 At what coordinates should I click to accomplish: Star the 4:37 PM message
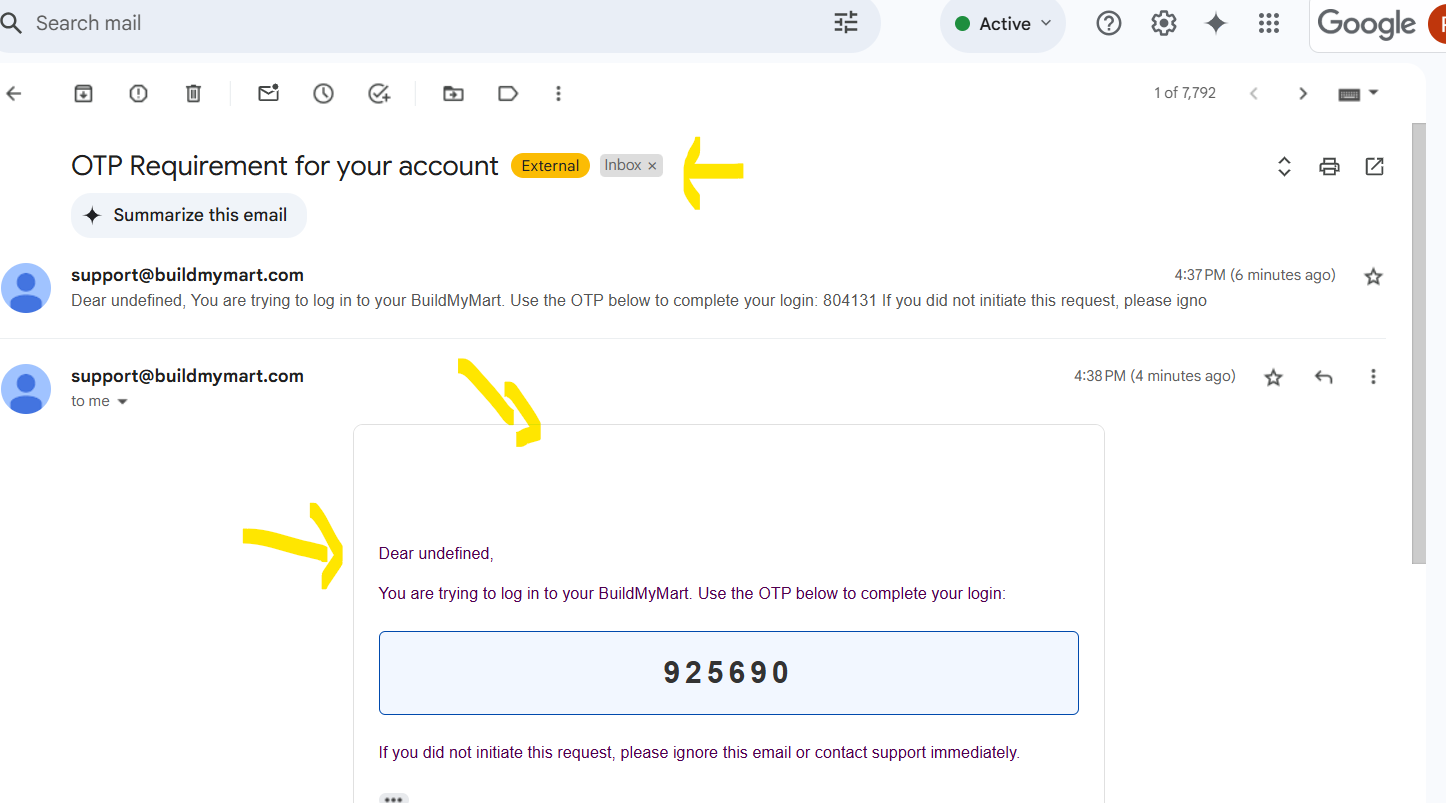tap(1373, 277)
